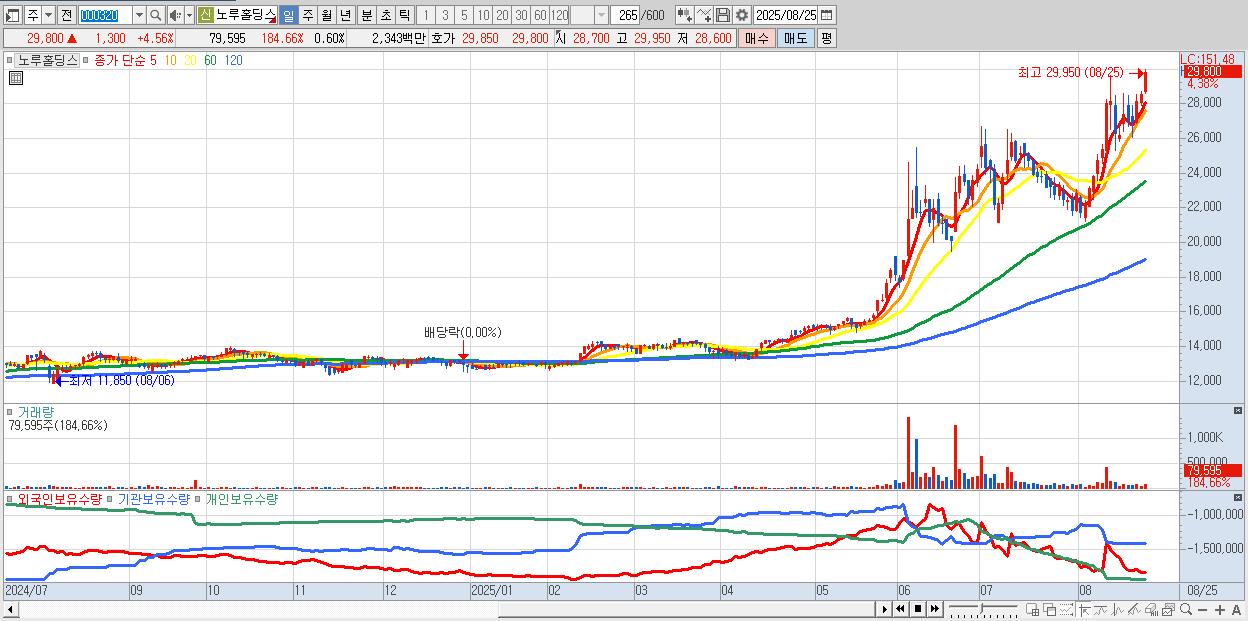The image size is (1248, 621).
Task: Click the zoom magnifier icon bottom-right
Action: 1186,609
